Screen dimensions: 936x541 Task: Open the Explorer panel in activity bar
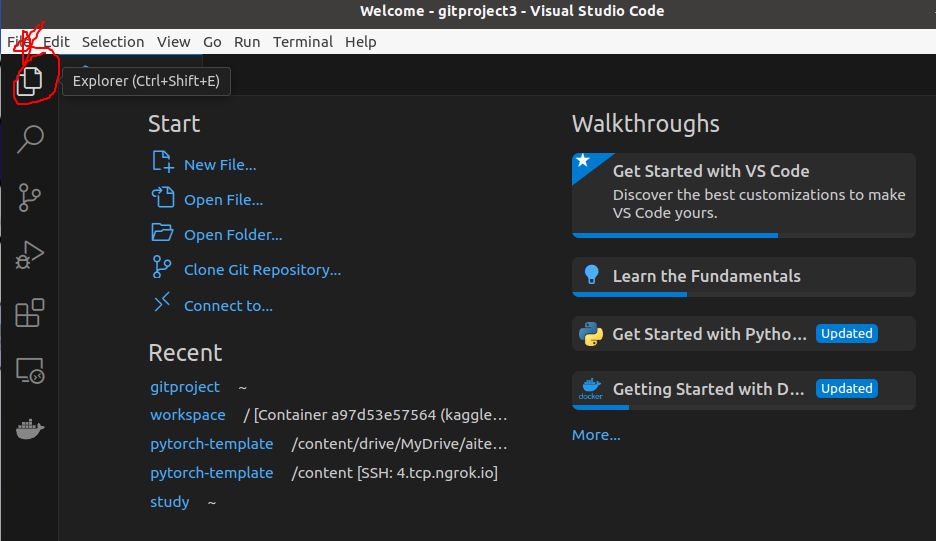coord(29,81)
